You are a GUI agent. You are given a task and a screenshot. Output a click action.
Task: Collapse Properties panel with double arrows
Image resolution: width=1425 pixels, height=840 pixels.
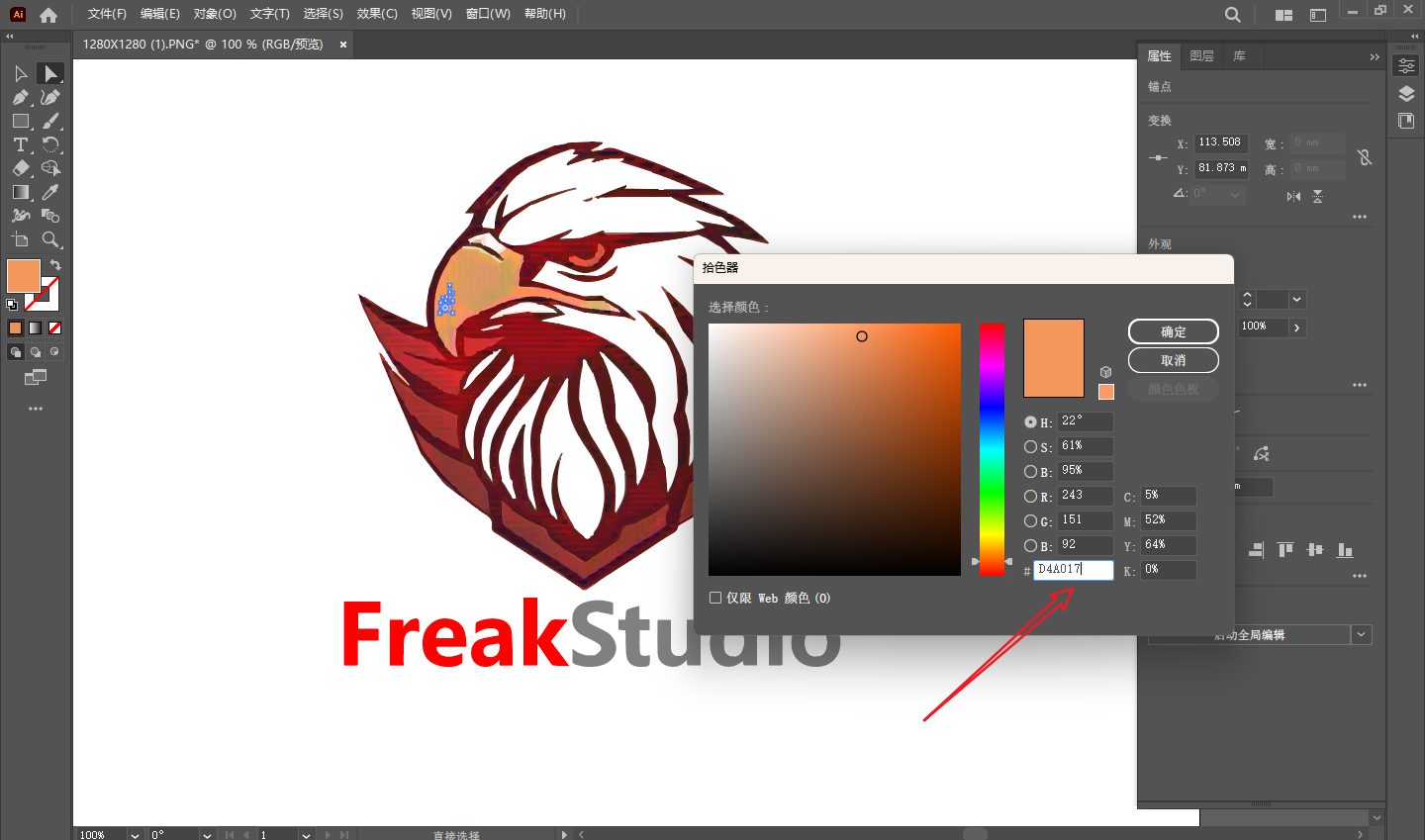[x=1375, y=57]
